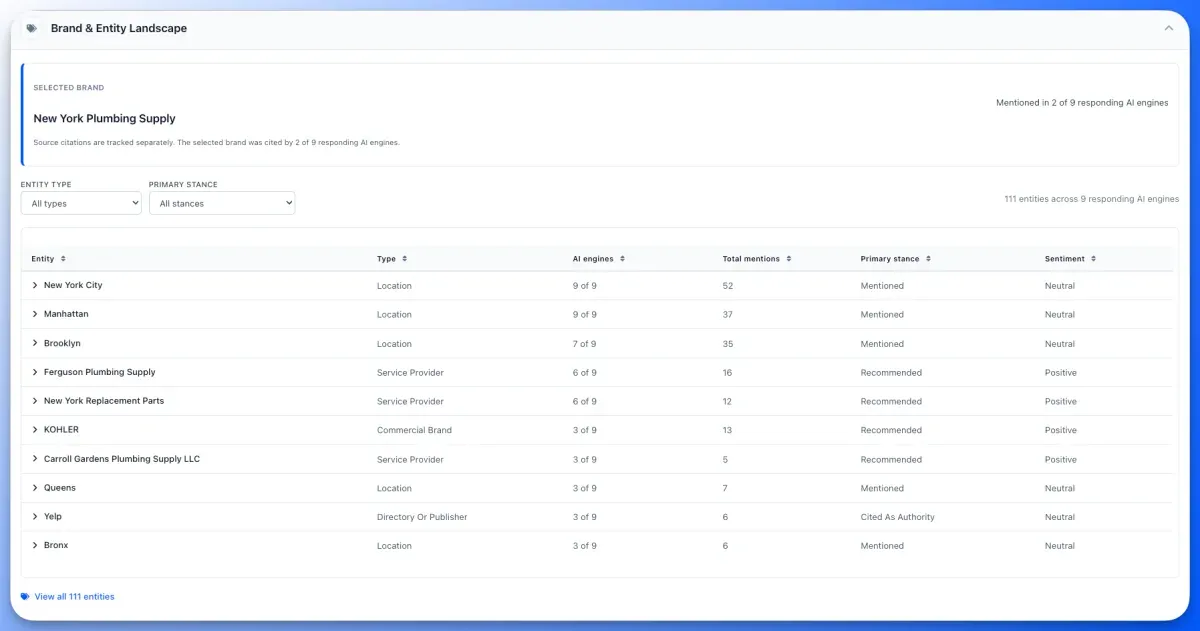
Task: Open the Primary Stance dropdown
Action: point(222,203)
